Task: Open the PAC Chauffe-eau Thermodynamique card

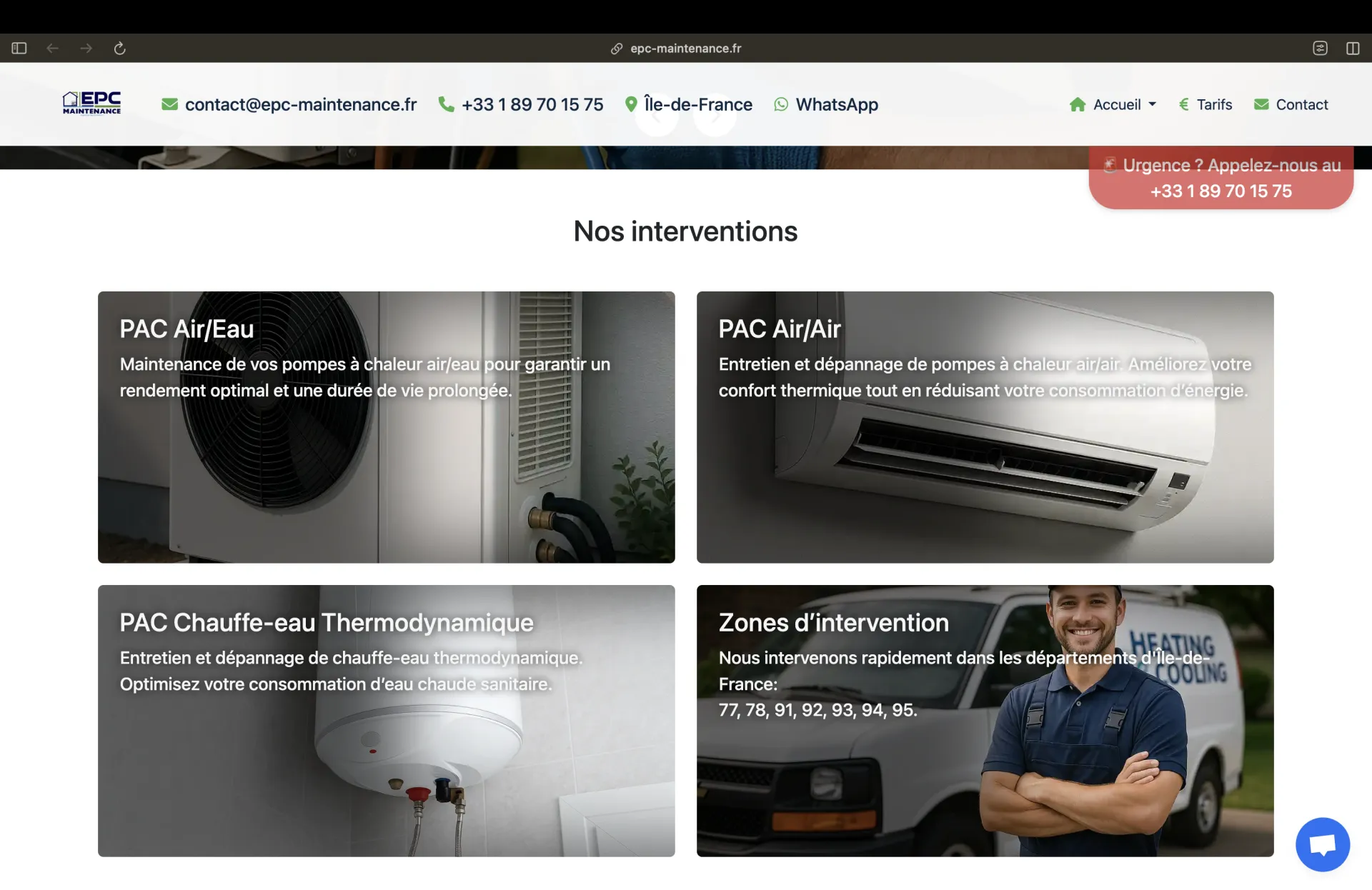Action: click(386, 721)
